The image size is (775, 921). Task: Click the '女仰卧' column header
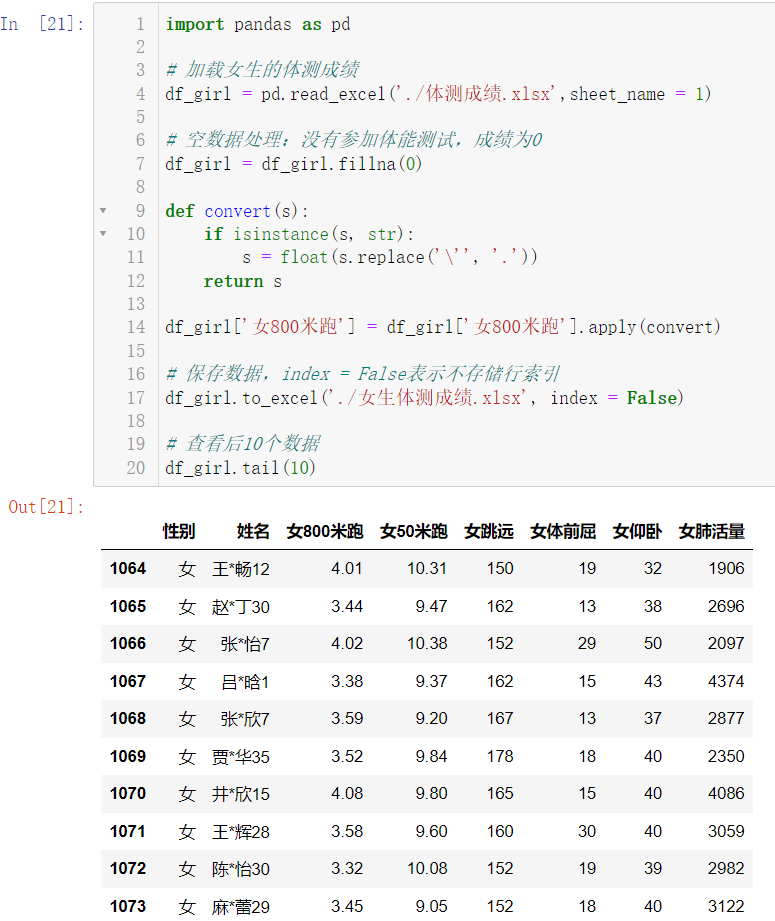pos(638,532)
